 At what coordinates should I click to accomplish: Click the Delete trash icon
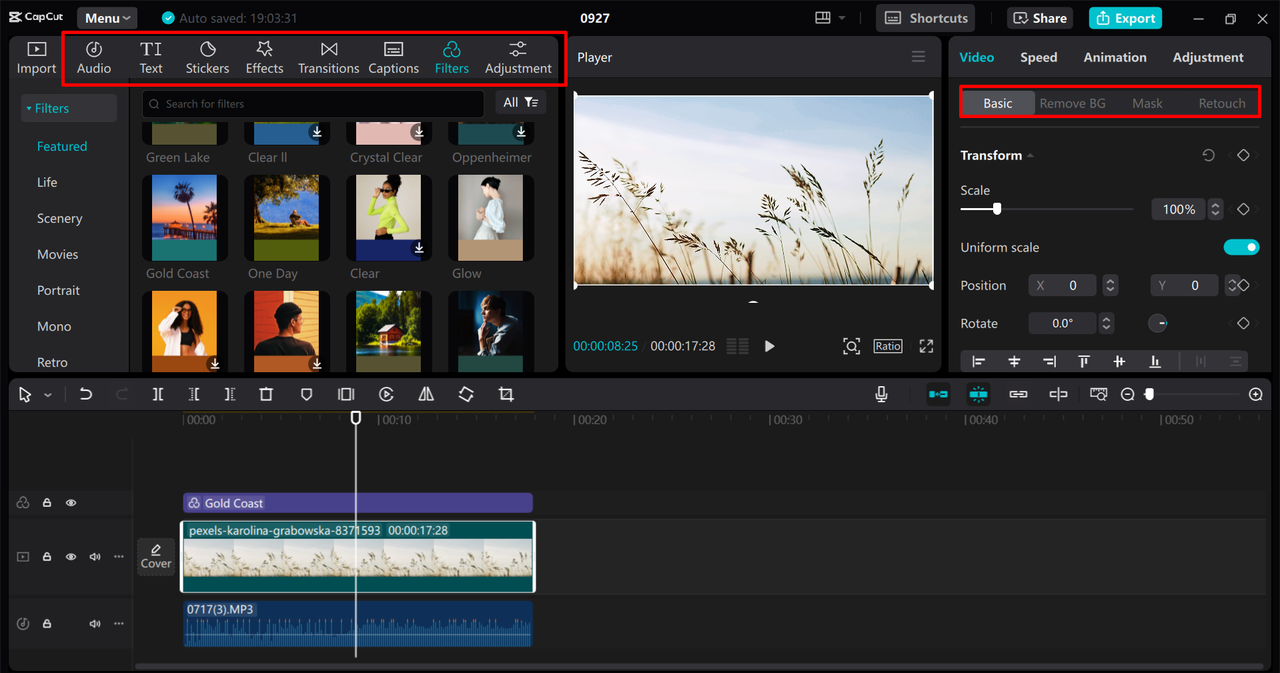click(266, 395)
